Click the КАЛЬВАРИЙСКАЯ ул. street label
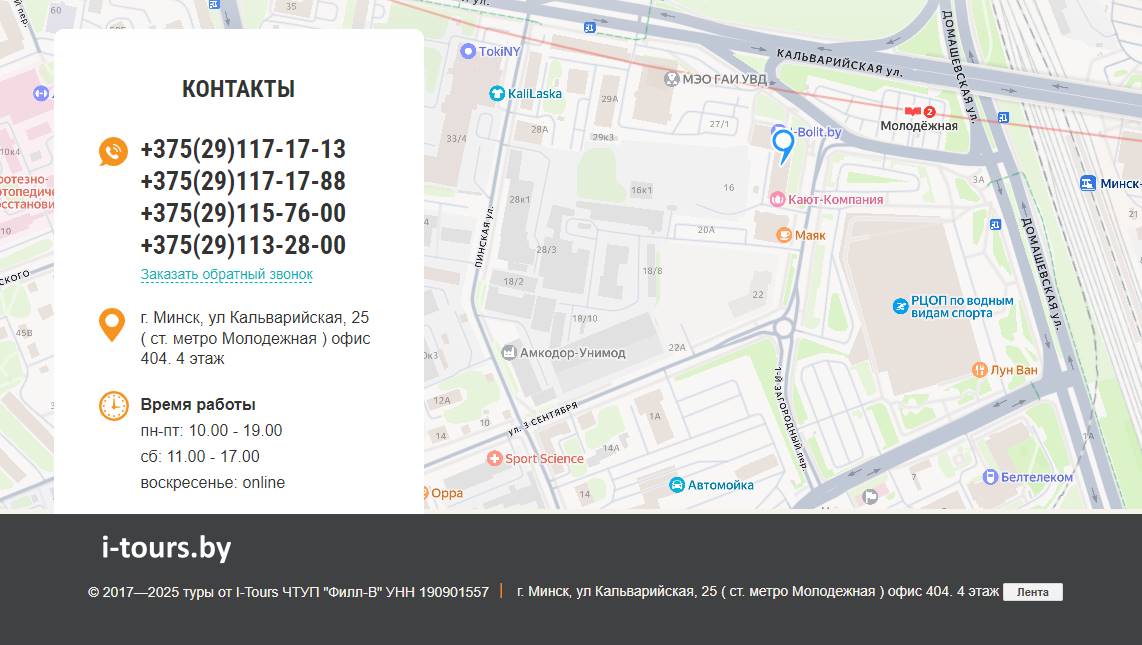This screenshot has width=1142, height=645. [x=839, y=63]
